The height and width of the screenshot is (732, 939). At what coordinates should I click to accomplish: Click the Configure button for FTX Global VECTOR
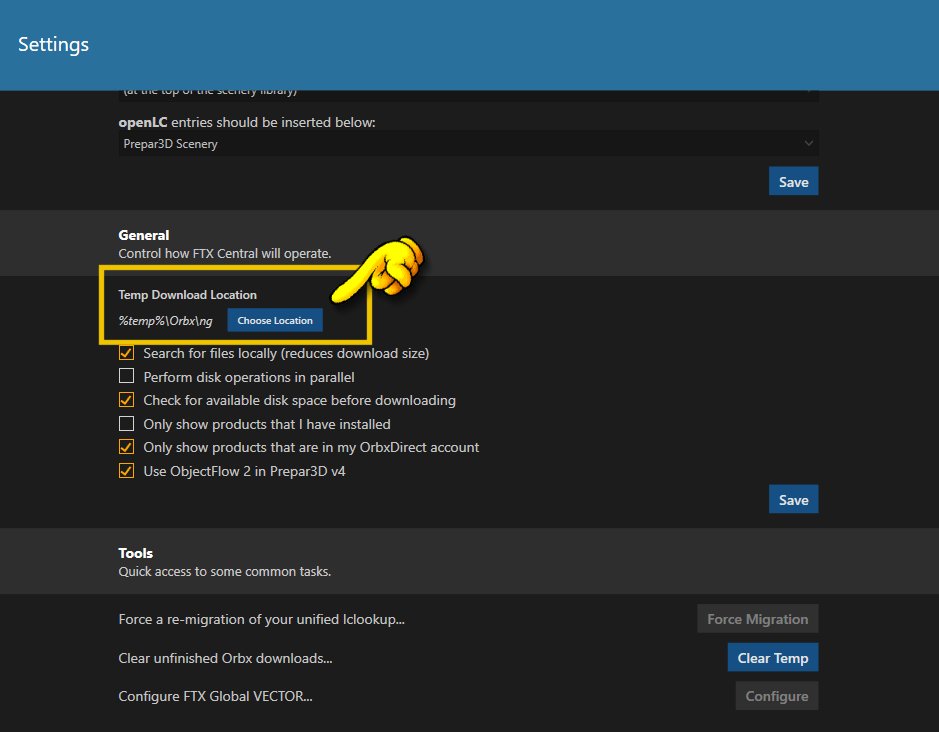pyautogui.click(x=777, y=696)
